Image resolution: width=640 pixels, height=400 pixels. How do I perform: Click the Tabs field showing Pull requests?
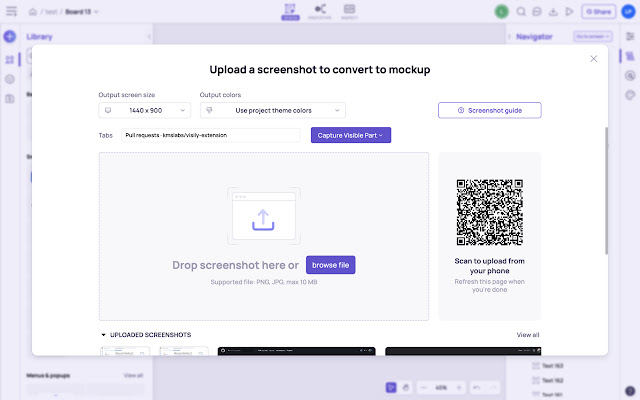tap(211, 135)
